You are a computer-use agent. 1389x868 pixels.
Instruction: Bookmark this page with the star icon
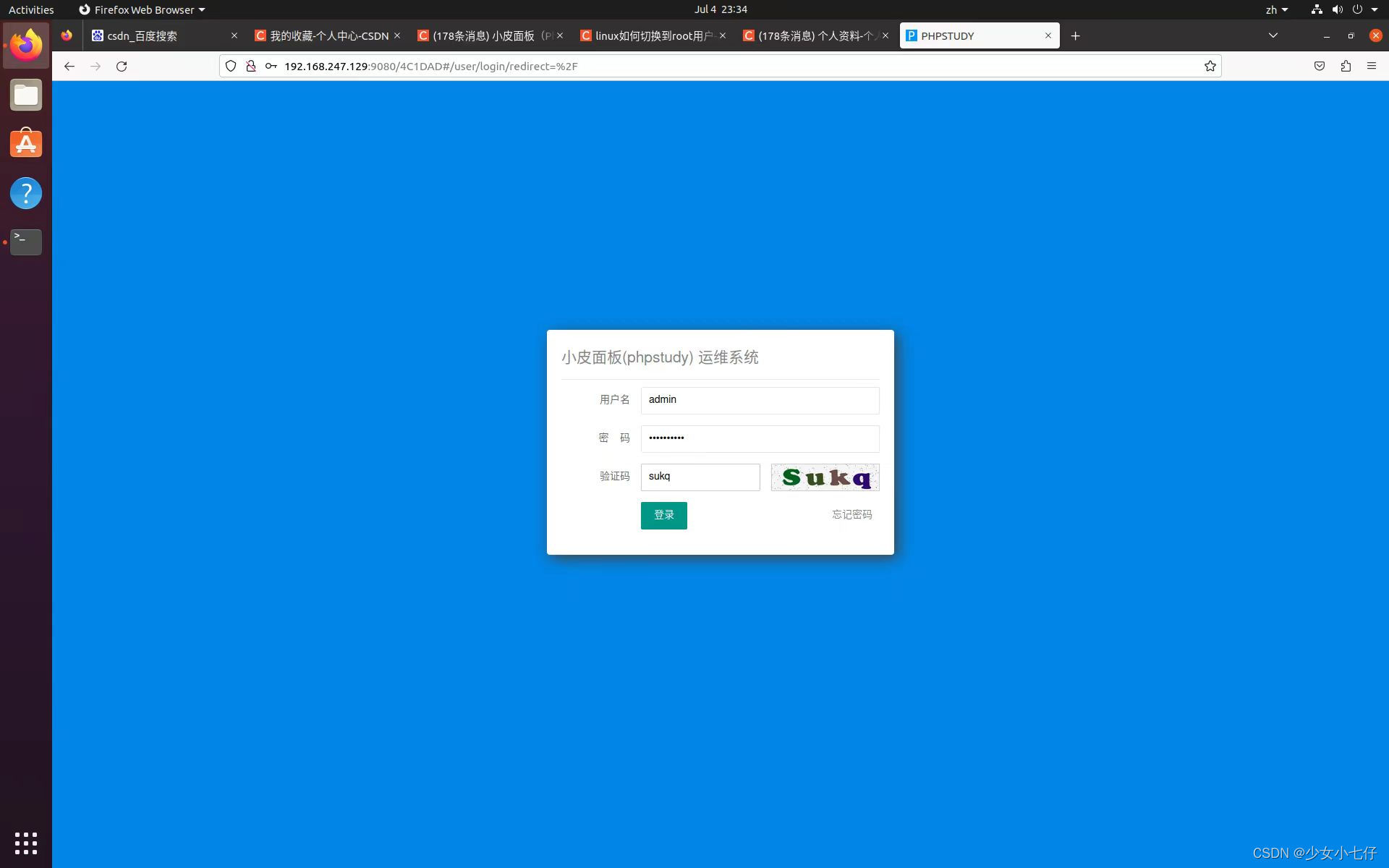pos(1210,67)
